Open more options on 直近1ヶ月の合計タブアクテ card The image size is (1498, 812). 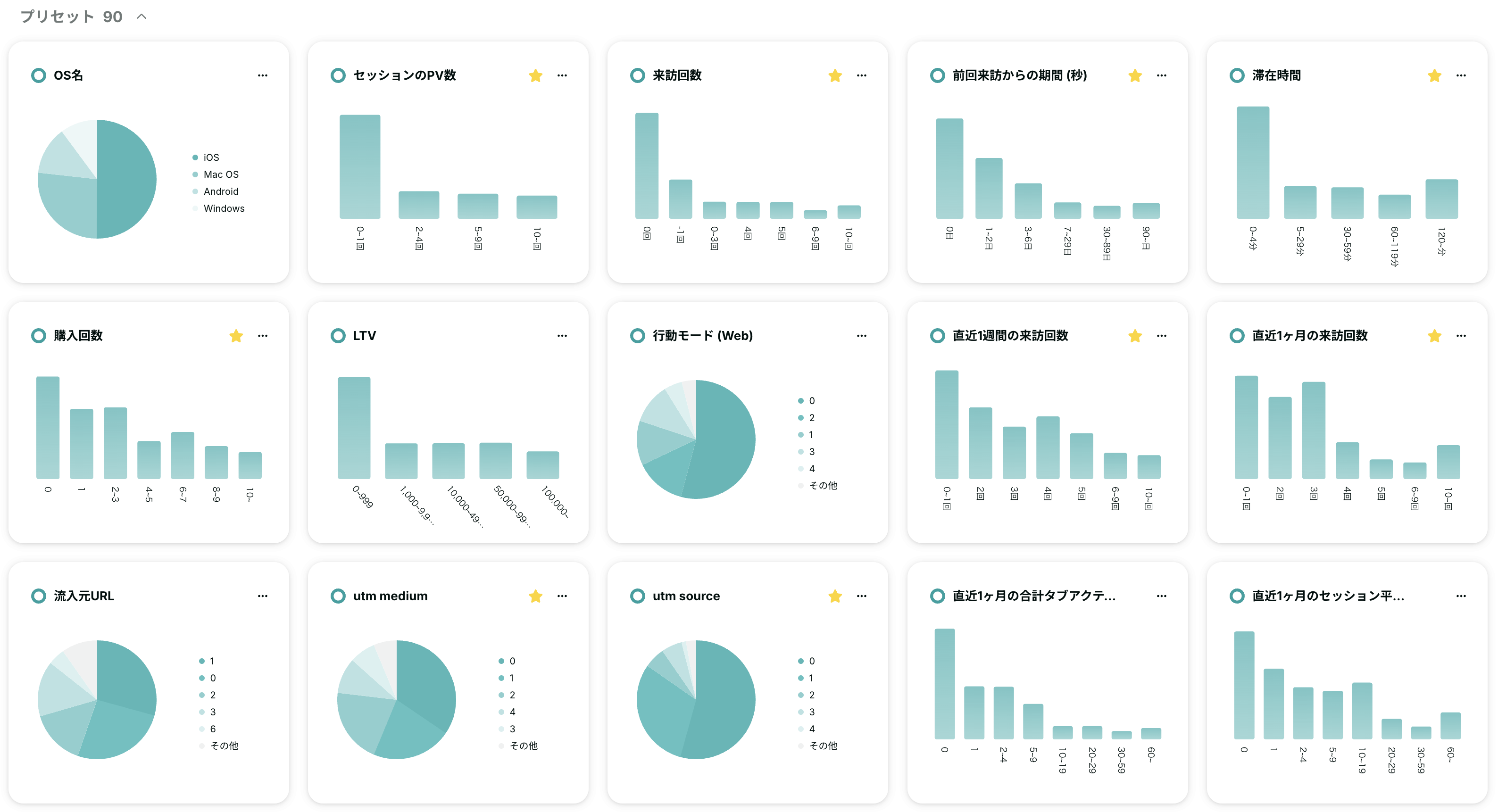coord(1161,597)
